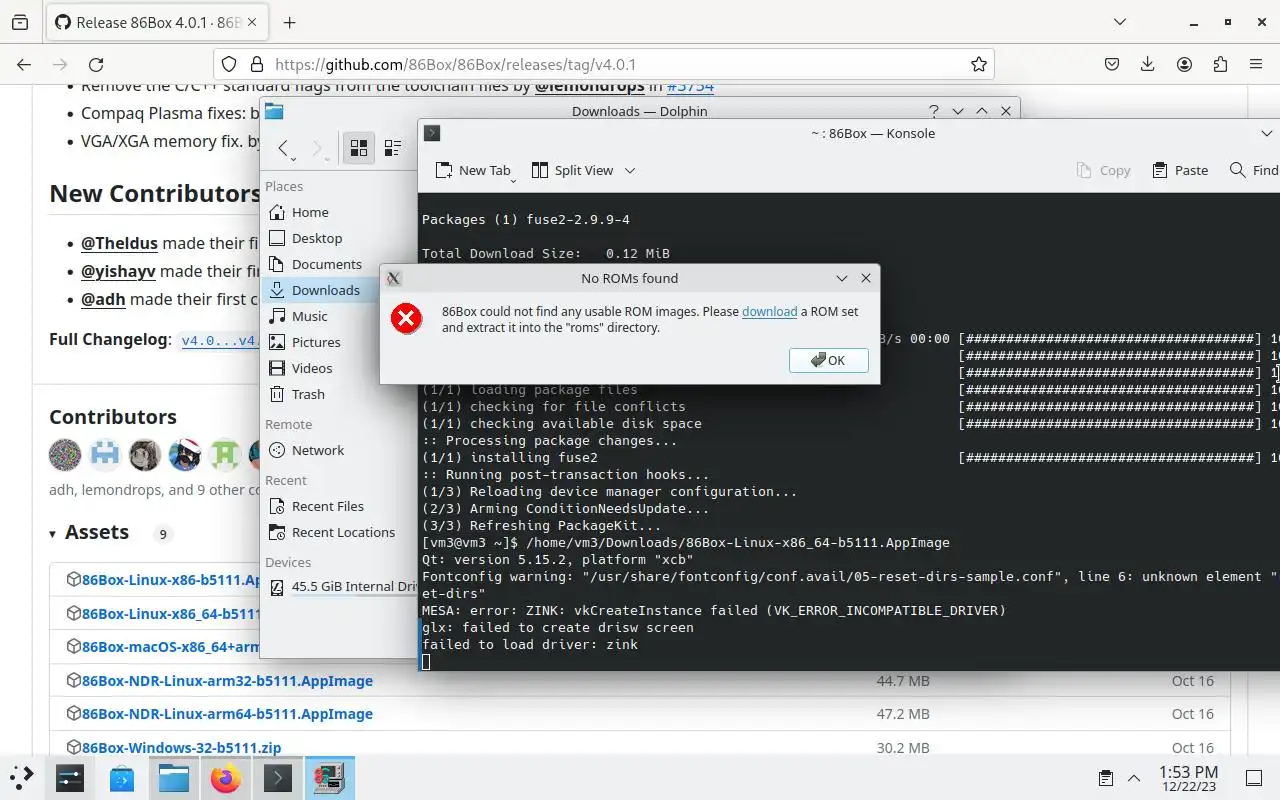Expand the New Tab dropdown arrow in Konsole
The height and width of the screenshot is (800, 1280).
[513, 179]
